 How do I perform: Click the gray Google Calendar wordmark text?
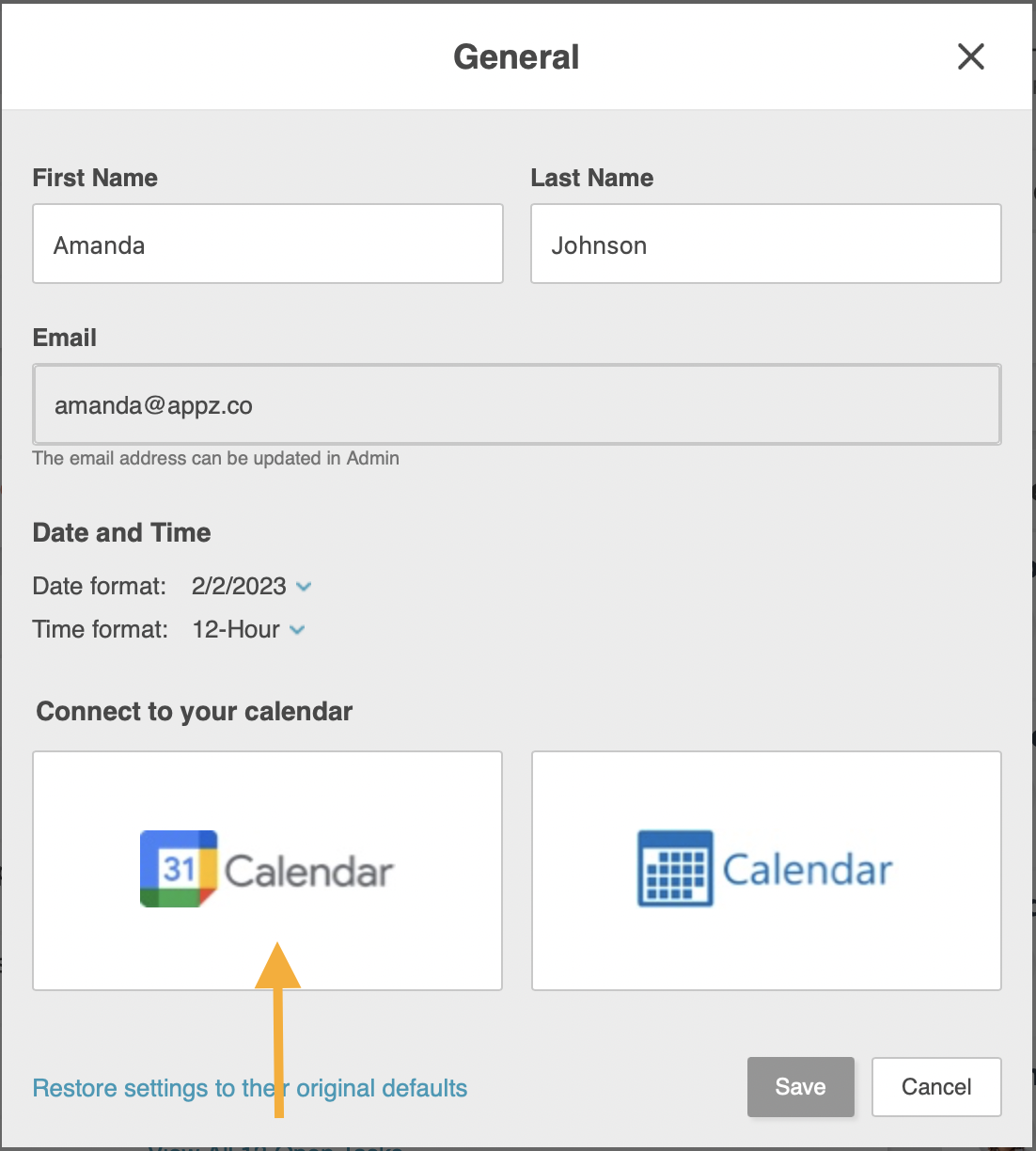click(308, 872)
